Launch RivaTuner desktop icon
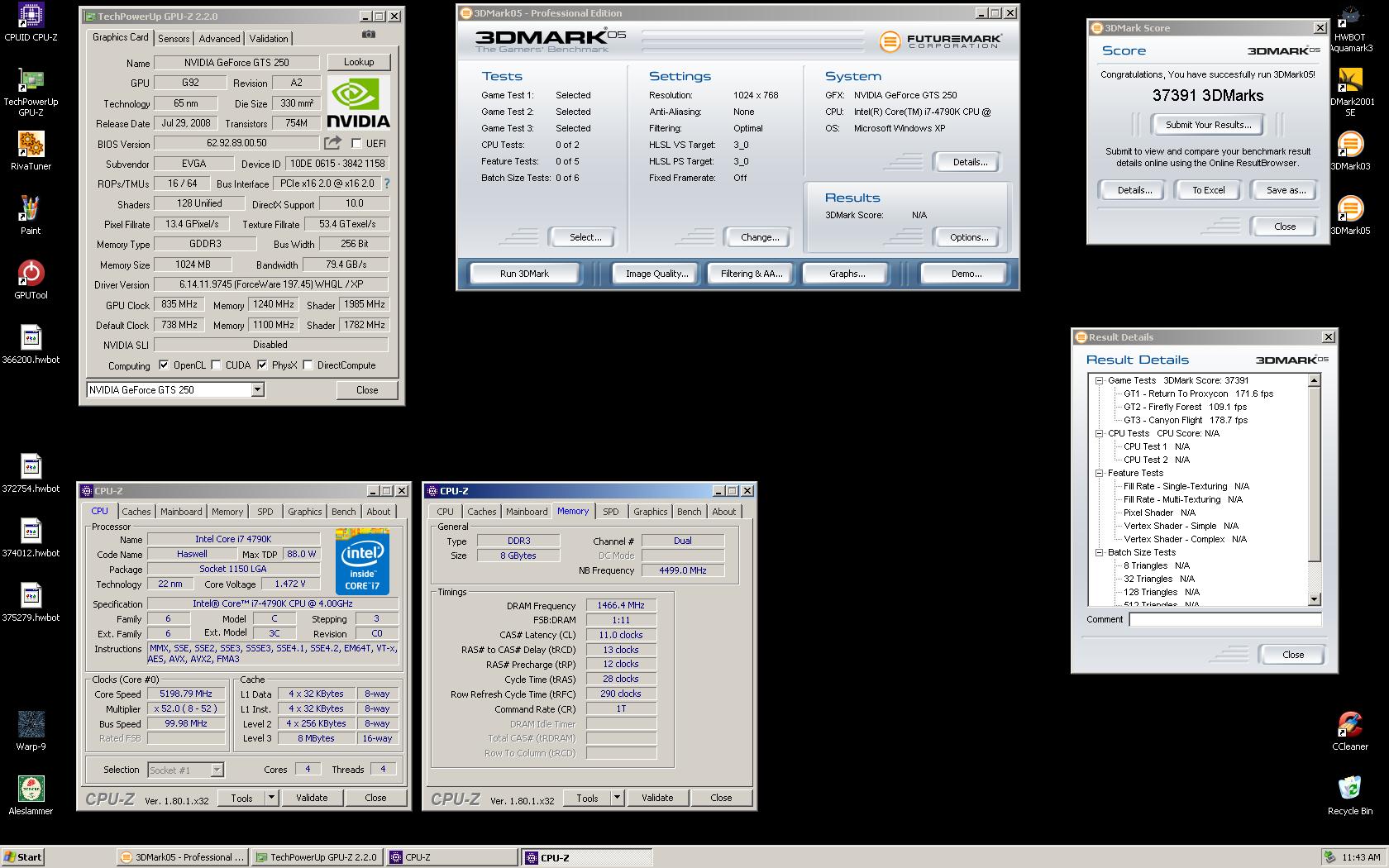This screenshot has width=1389, height=868. coord(31,150)
